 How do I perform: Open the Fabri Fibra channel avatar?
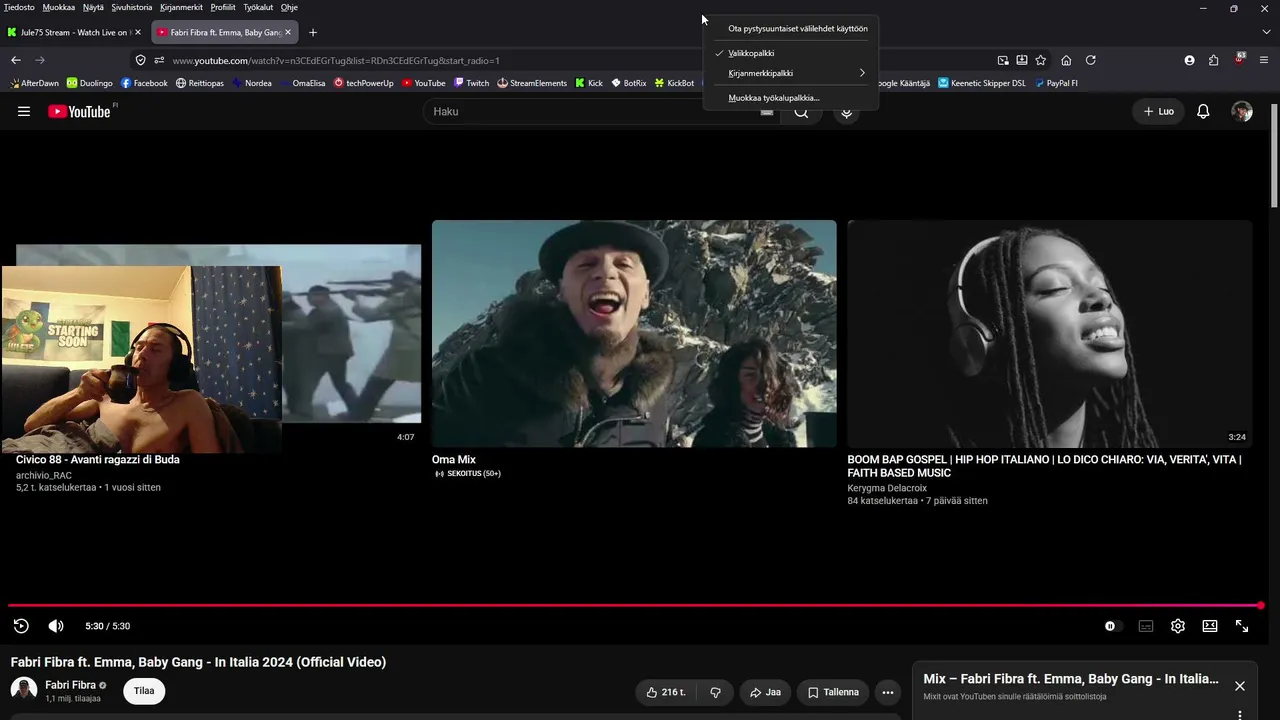point(24,690)
